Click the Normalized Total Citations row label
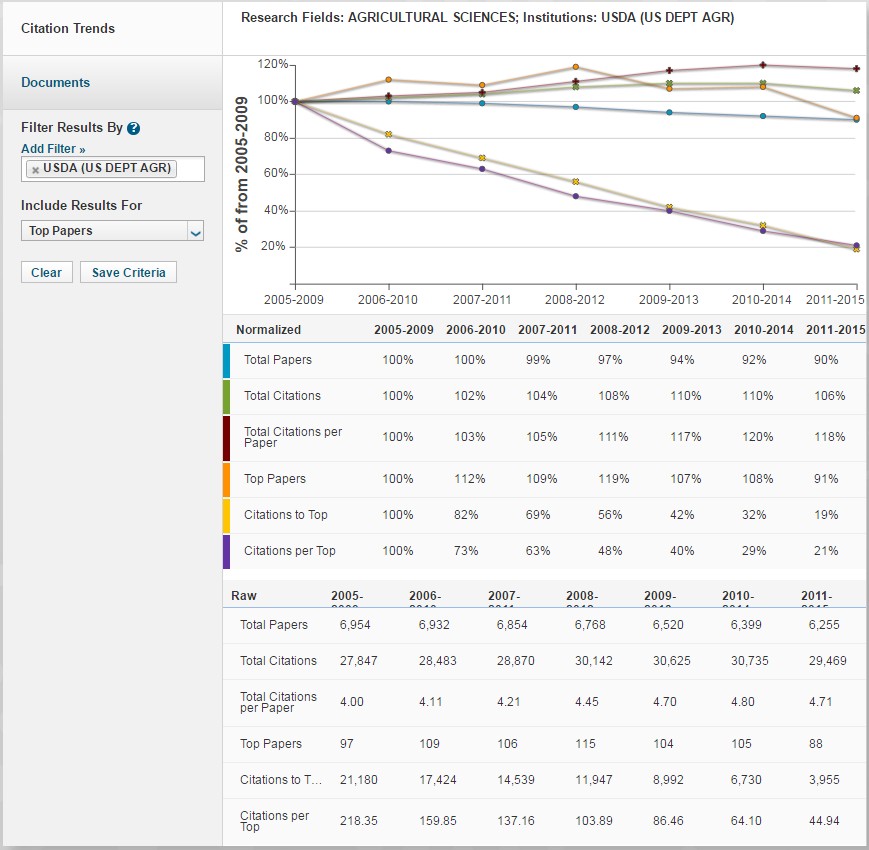The height and width of the screenshot is (850, 869). pyautogui.click(x=282, y=396)
